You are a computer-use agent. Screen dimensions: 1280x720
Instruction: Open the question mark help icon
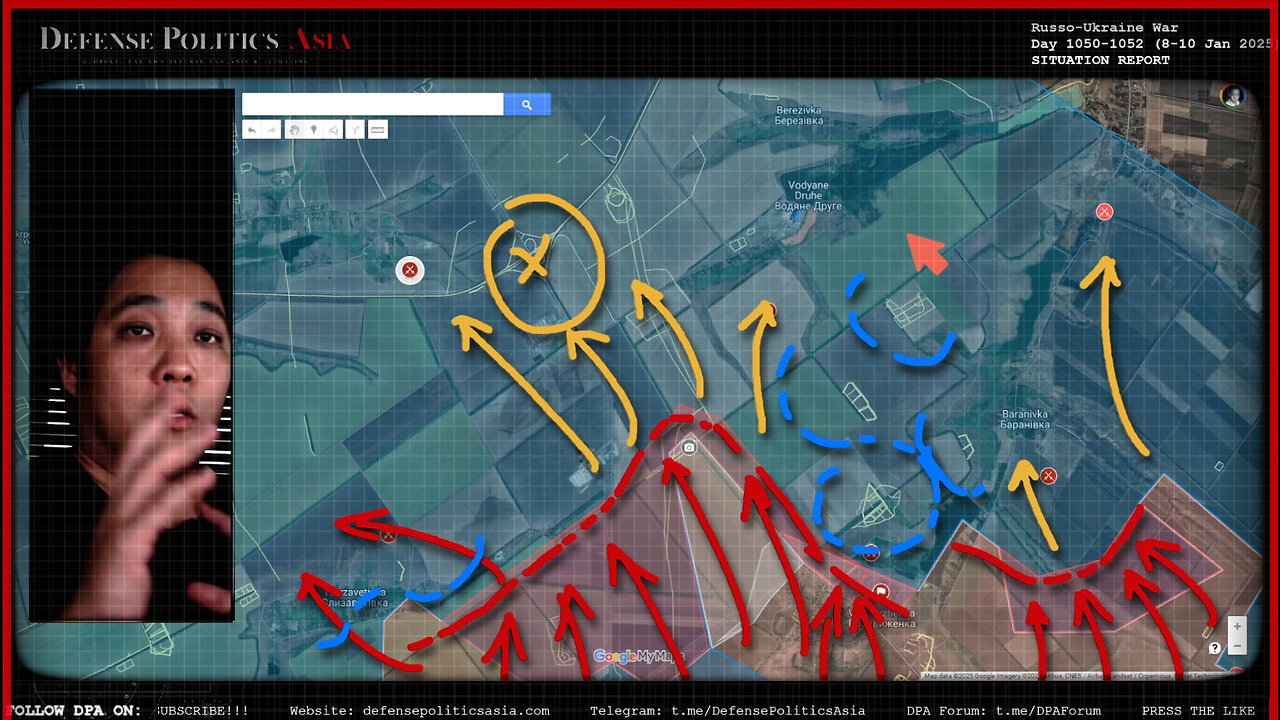[x=1214, y=648]
